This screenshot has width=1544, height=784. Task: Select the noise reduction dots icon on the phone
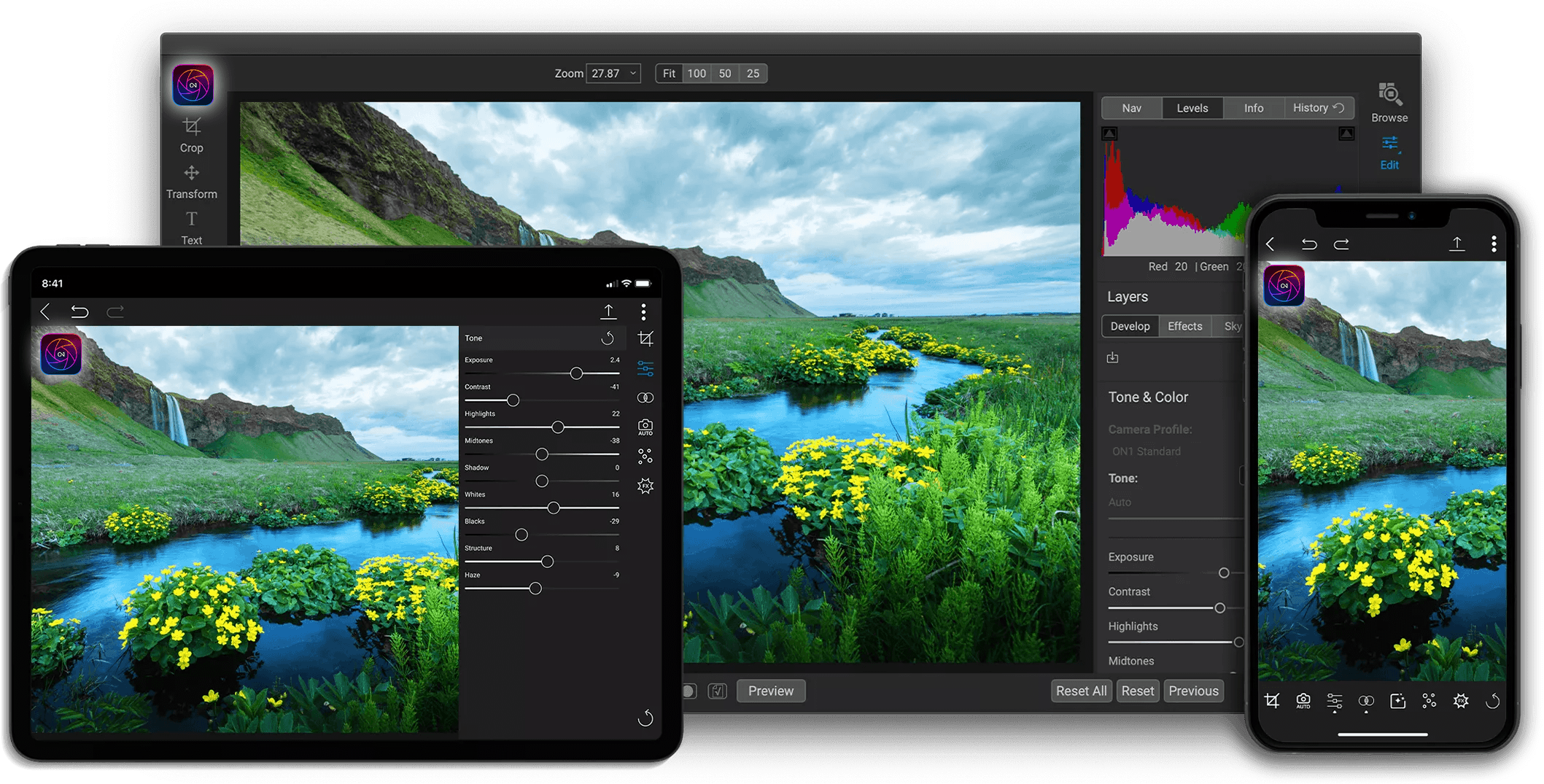1429,701
